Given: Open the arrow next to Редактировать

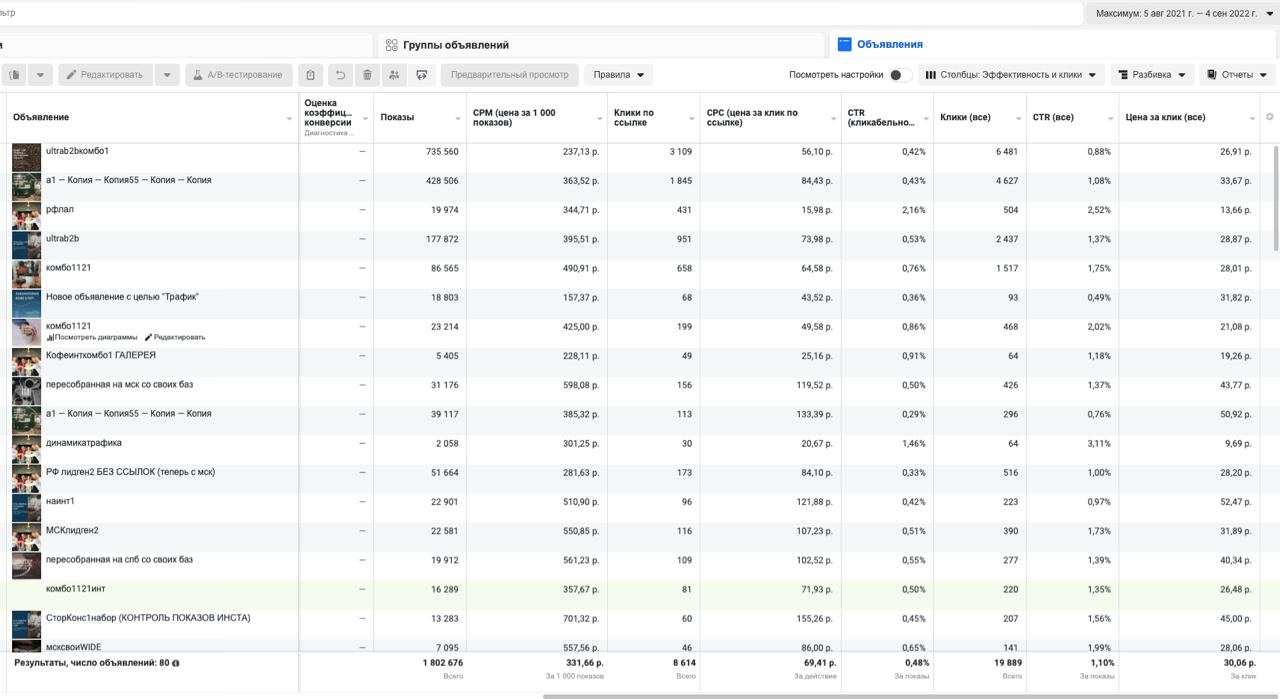Looking at the screenshot, I should coord(167,75).
